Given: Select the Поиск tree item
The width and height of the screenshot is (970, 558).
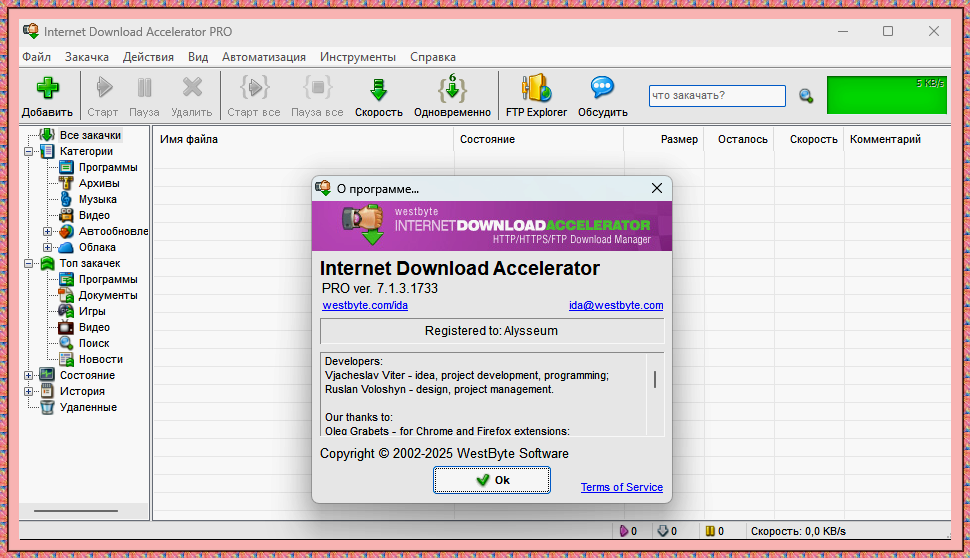Looking at the screenshot, I should pyautogui.click(x=93, y=343).
